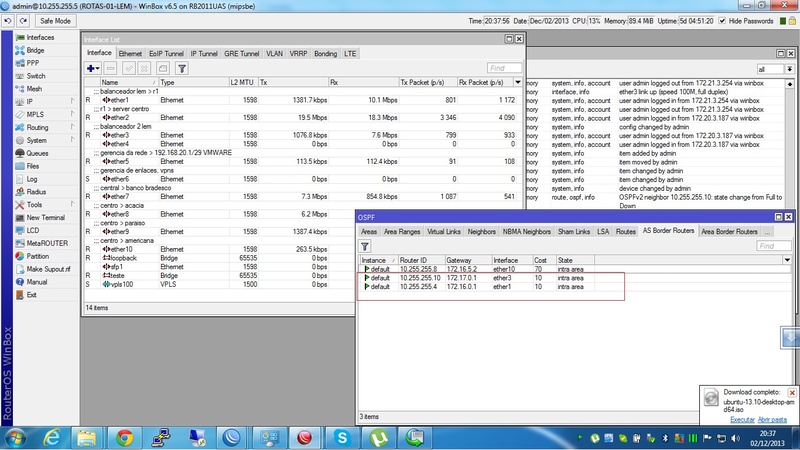Toggle Safe Mode button
This screenshot has height=450, width=800.
click(55, 20)
